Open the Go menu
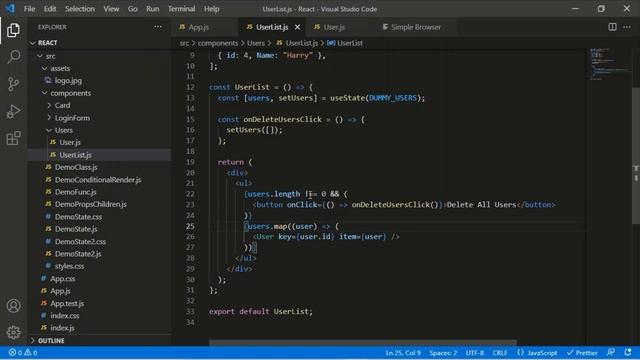This screenshot has height=360, width=640. click(133, 9)
